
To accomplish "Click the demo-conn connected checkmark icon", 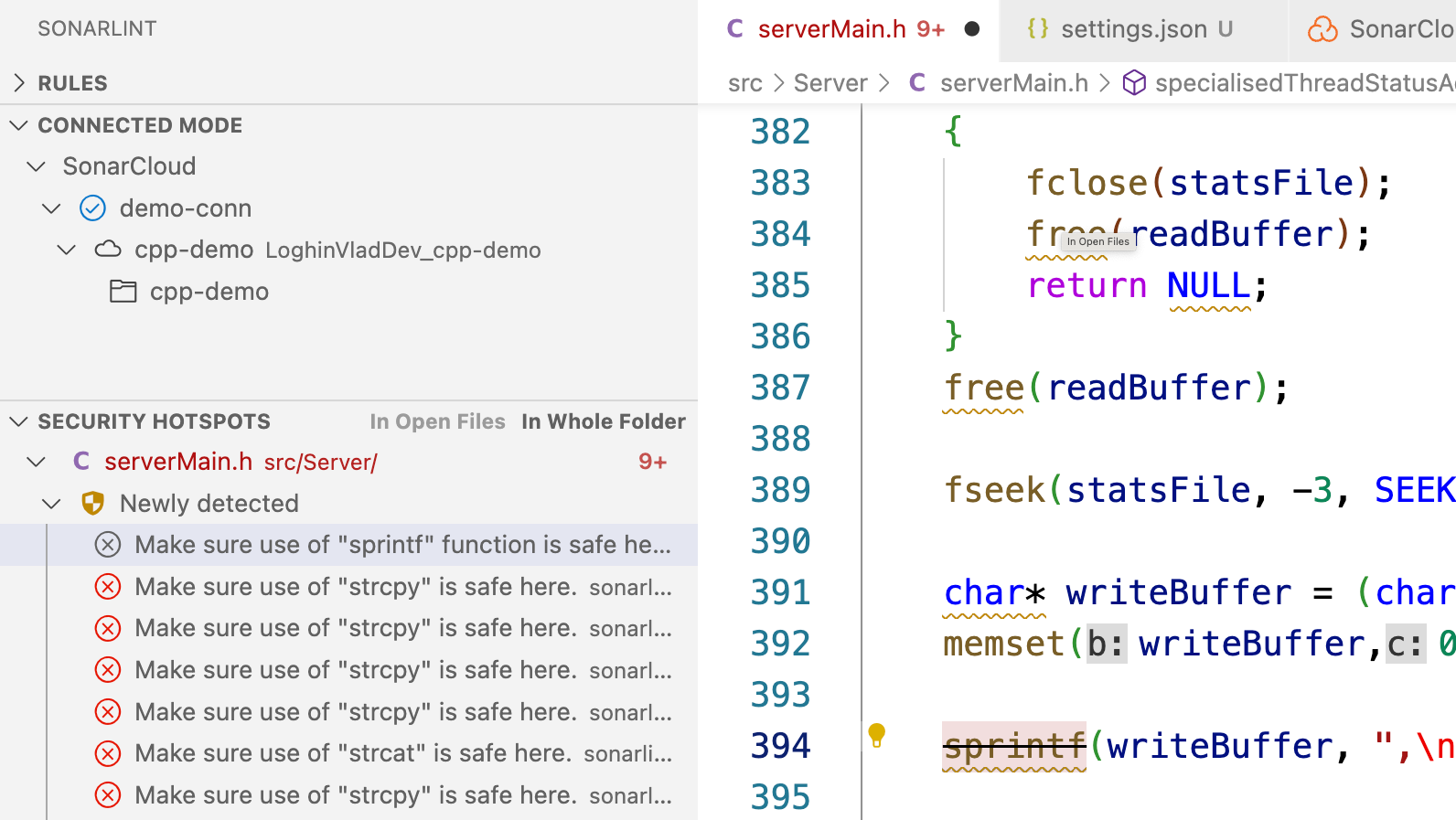I will (x=92, y=208).
